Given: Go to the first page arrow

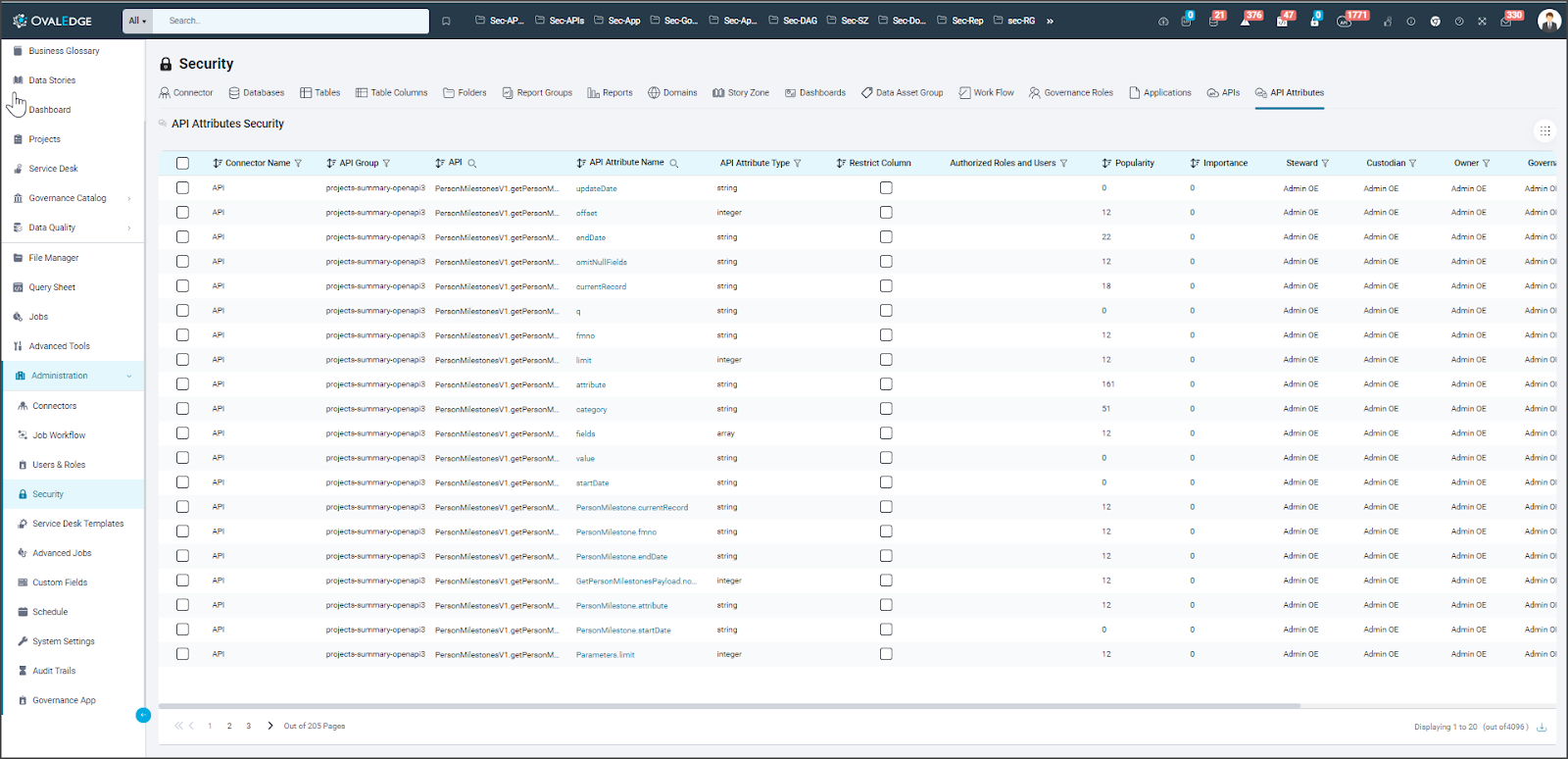Looking at the screenshot, I should (x=178, y=726).
